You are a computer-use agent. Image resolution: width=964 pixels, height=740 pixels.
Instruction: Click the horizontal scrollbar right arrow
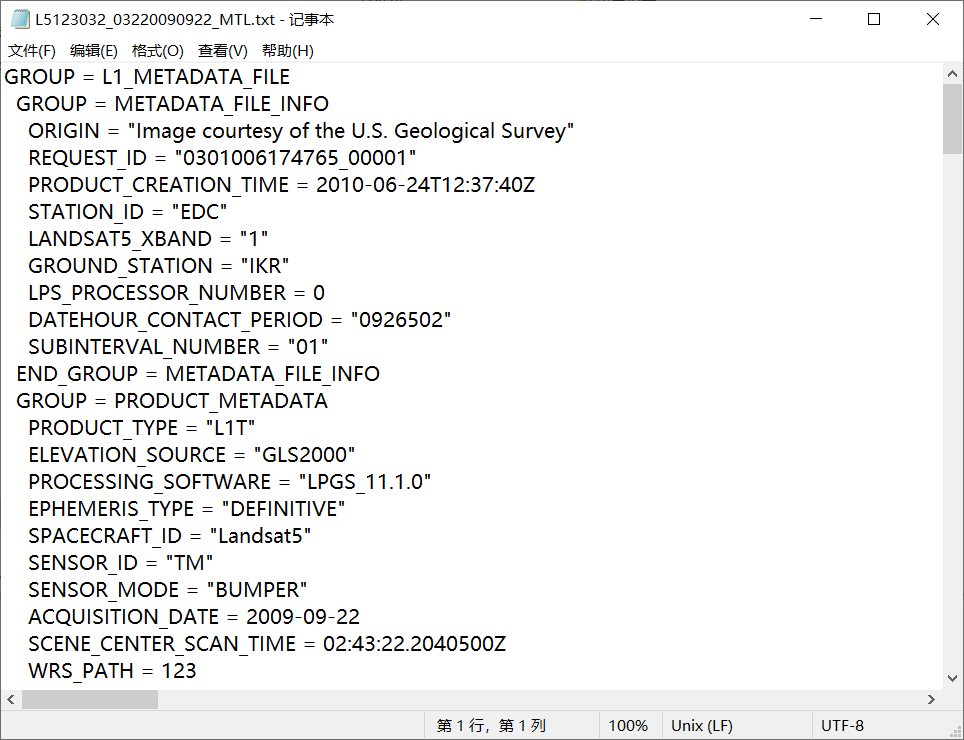(931, 699)
